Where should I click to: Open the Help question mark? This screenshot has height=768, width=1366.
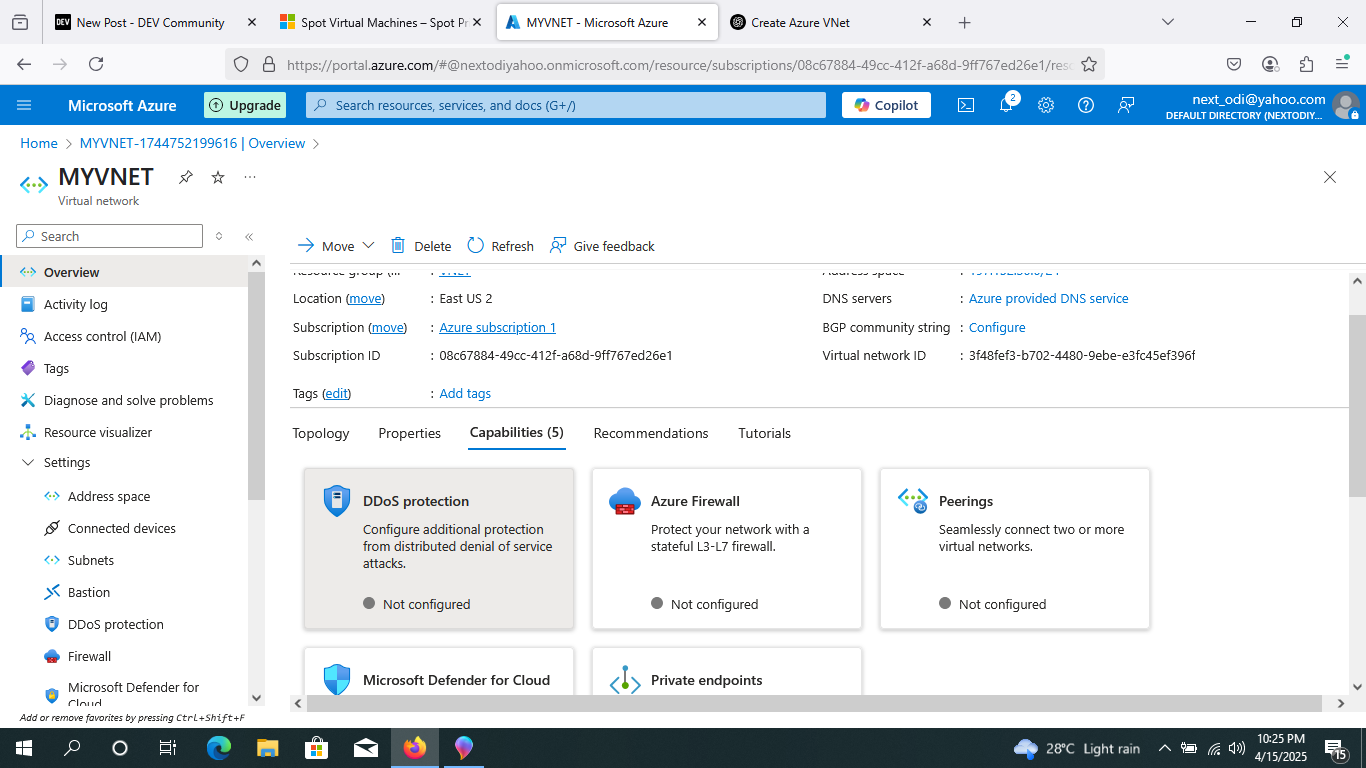coord(1086,105)
